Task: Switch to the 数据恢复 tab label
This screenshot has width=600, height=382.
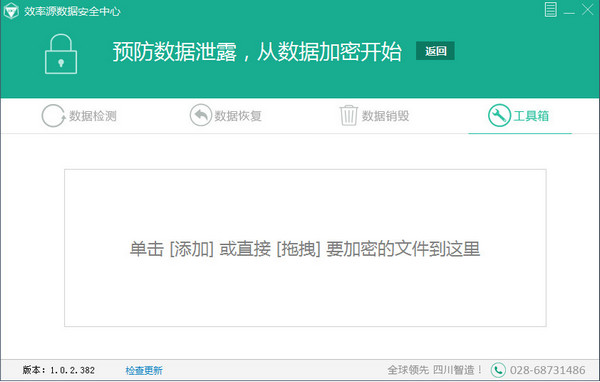Action: tap(238, 116)
